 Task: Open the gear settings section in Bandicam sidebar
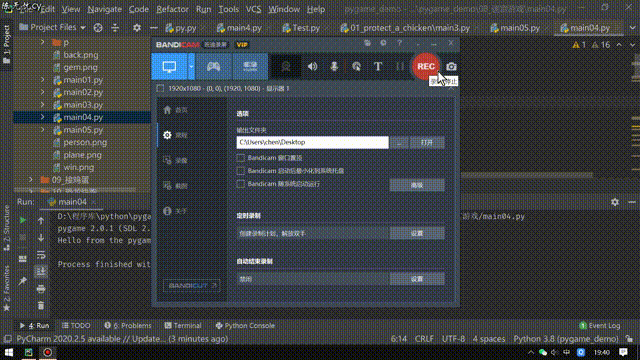[x=176, y=135]
